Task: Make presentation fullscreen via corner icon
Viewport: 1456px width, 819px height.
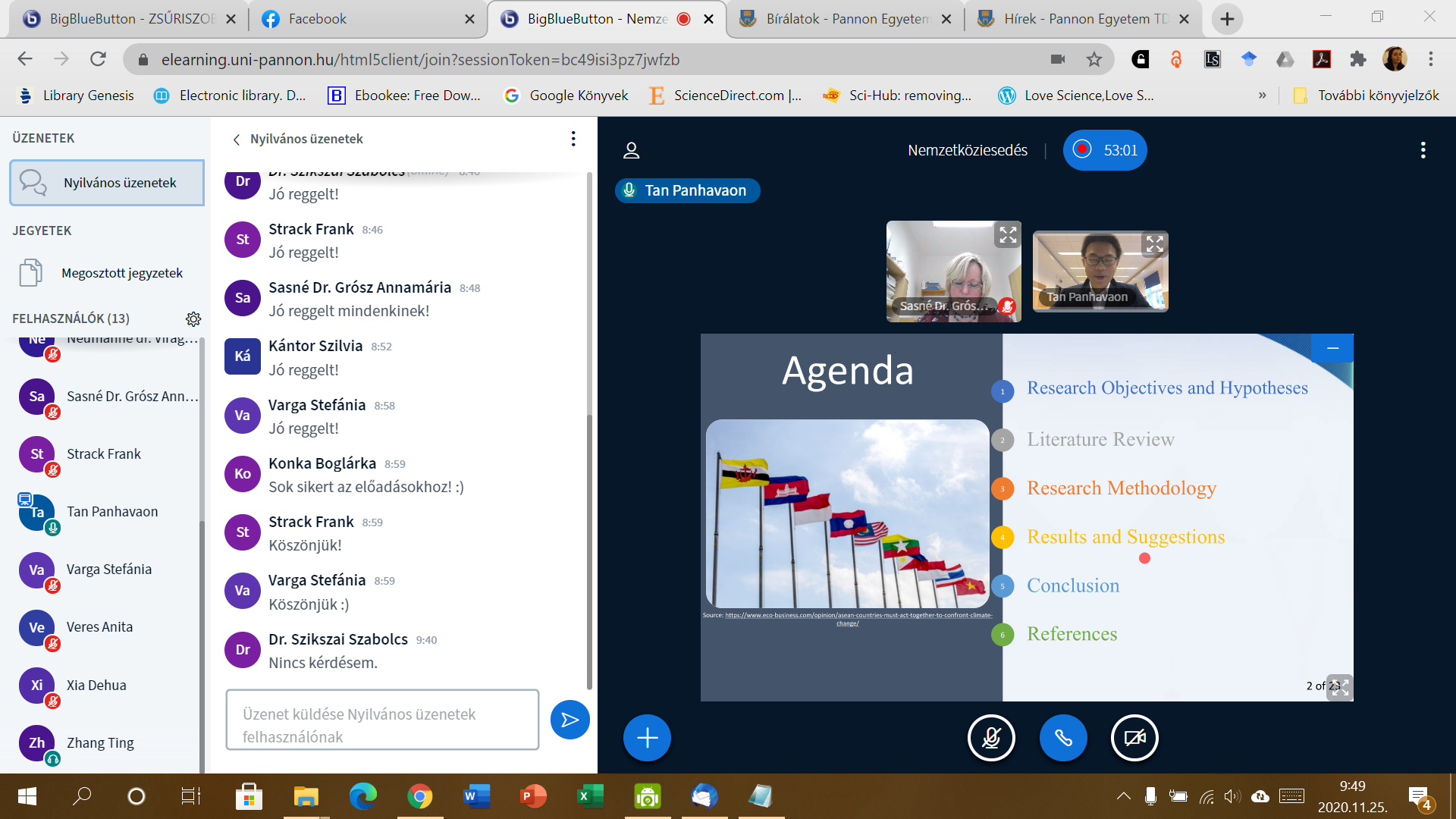Action: pyautogui.click(x=1340, y=687)
